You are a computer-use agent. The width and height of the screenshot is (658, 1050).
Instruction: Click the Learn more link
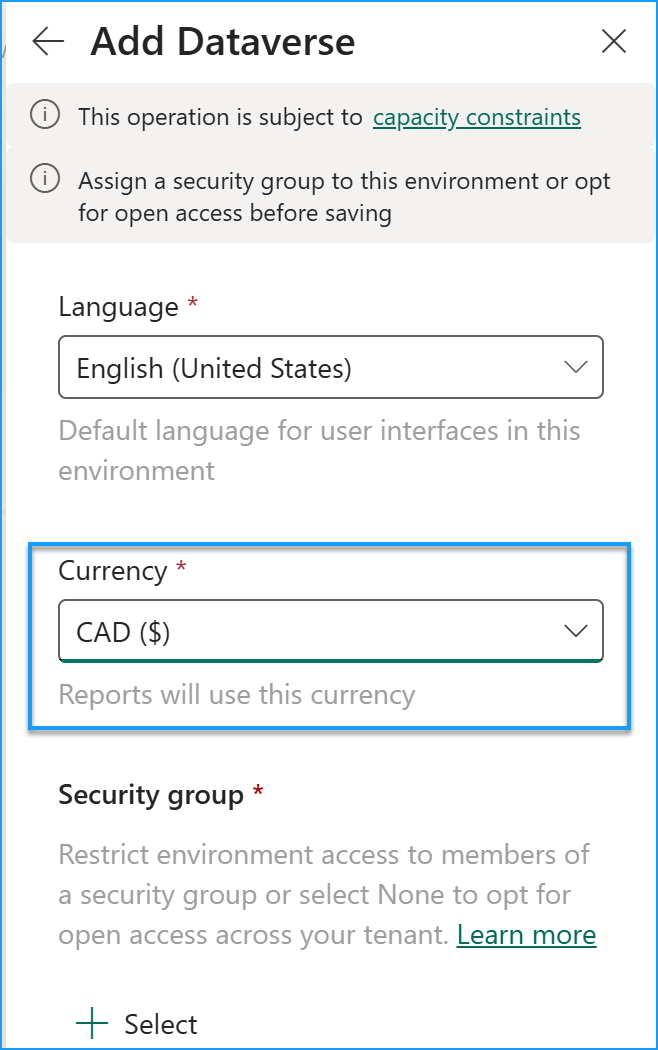[526, 934]
